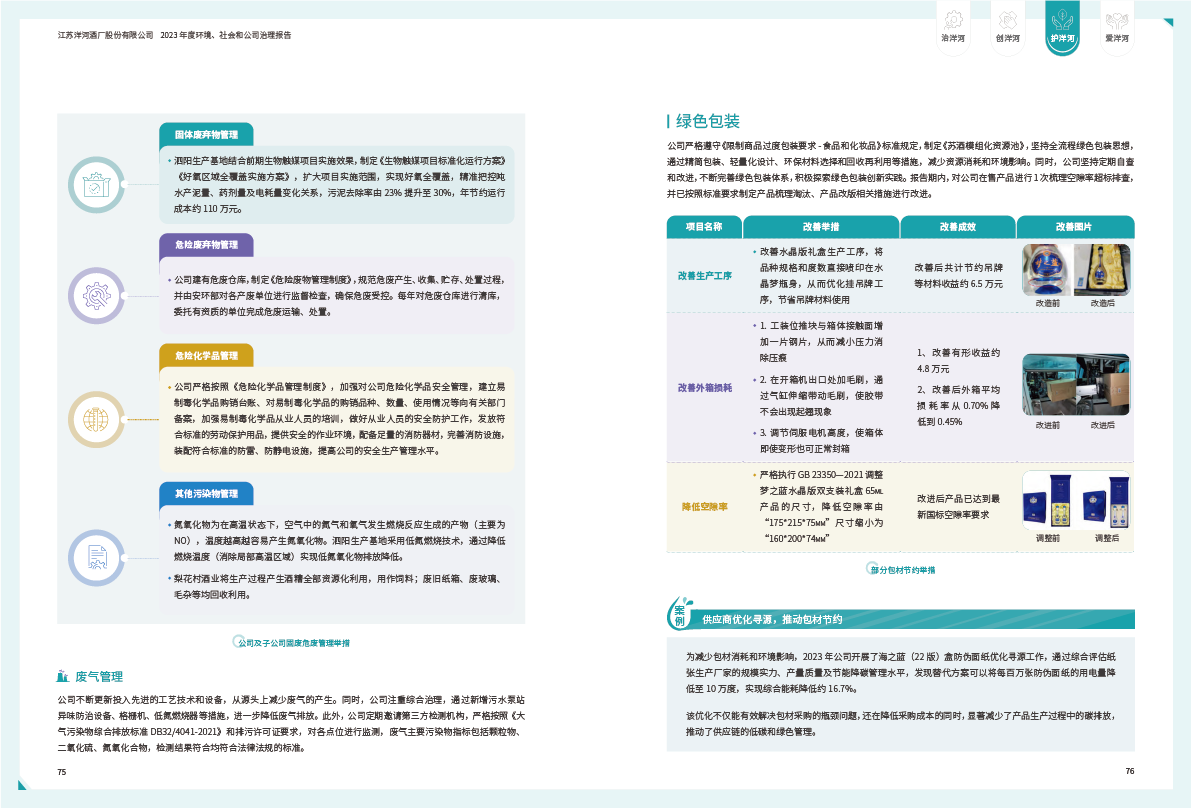The width and height of the screenshot is (1192, 809).
Task: Click the 案例 droplet badge icon
Action: pos(680,615)
